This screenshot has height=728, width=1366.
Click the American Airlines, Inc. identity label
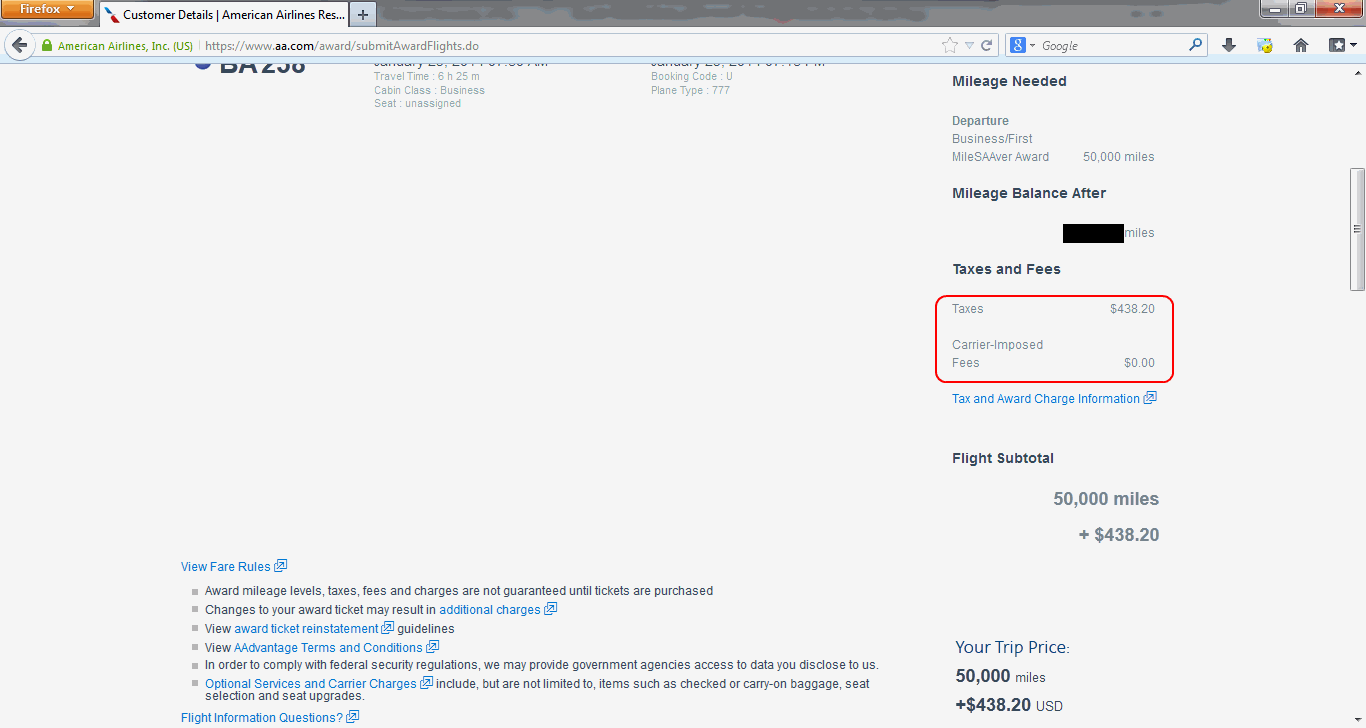125,46
